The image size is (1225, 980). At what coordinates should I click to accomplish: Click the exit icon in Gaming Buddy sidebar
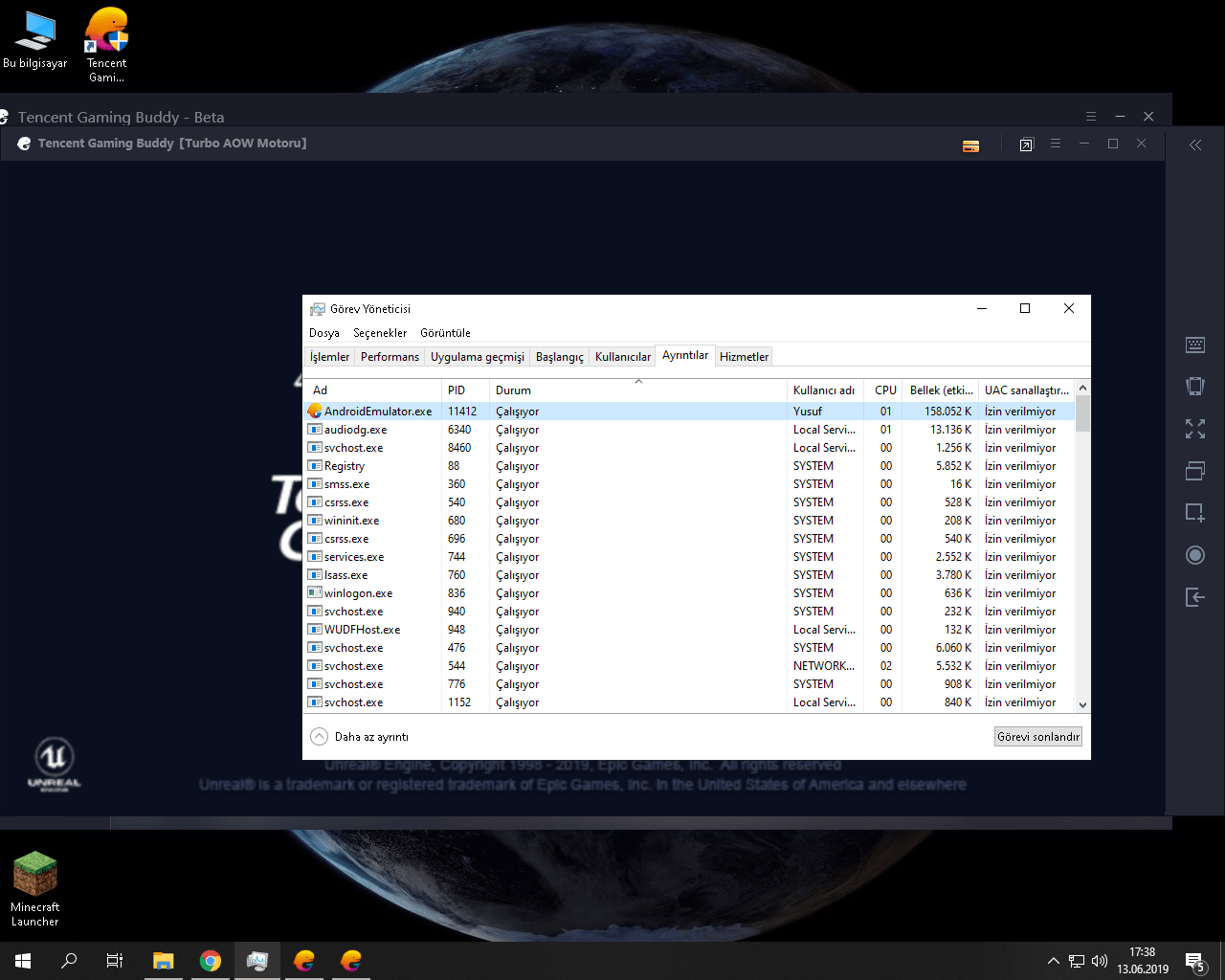point(1195,597)
